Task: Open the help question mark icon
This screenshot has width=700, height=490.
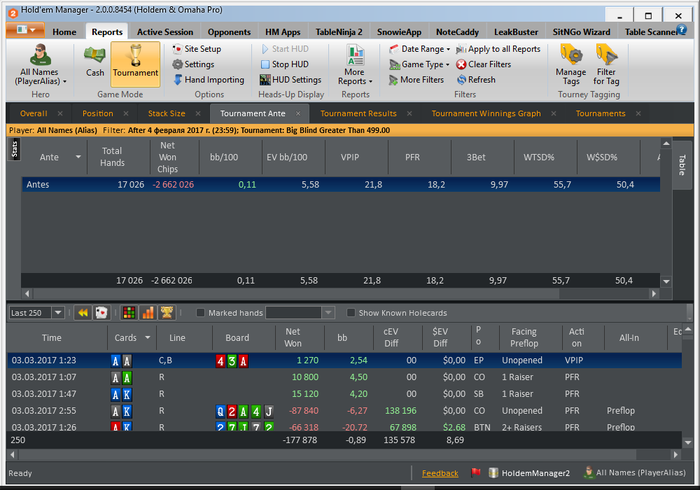Action: (x=681, y=29)
